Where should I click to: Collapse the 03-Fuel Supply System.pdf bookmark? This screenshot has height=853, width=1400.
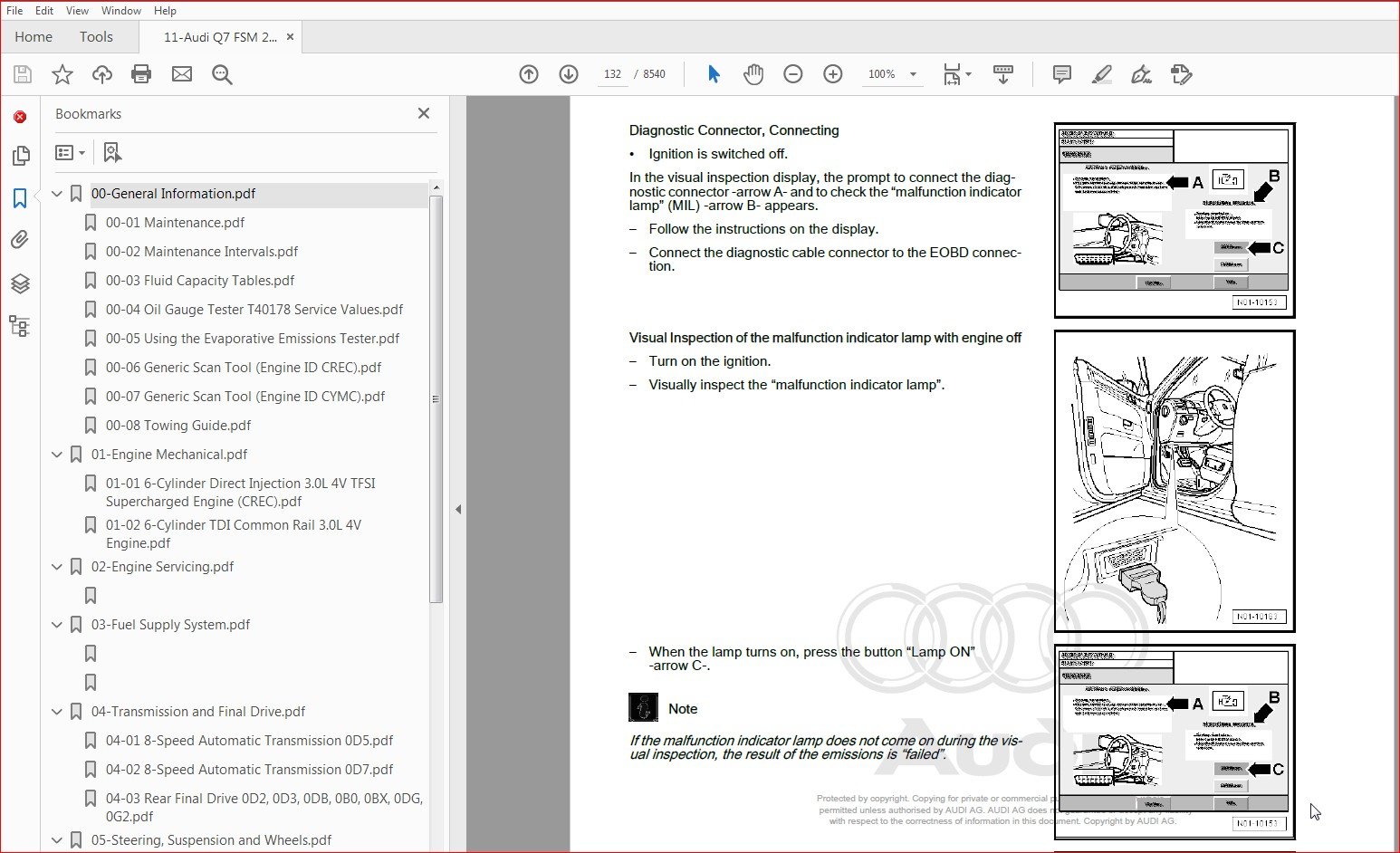tap(57, 625)
